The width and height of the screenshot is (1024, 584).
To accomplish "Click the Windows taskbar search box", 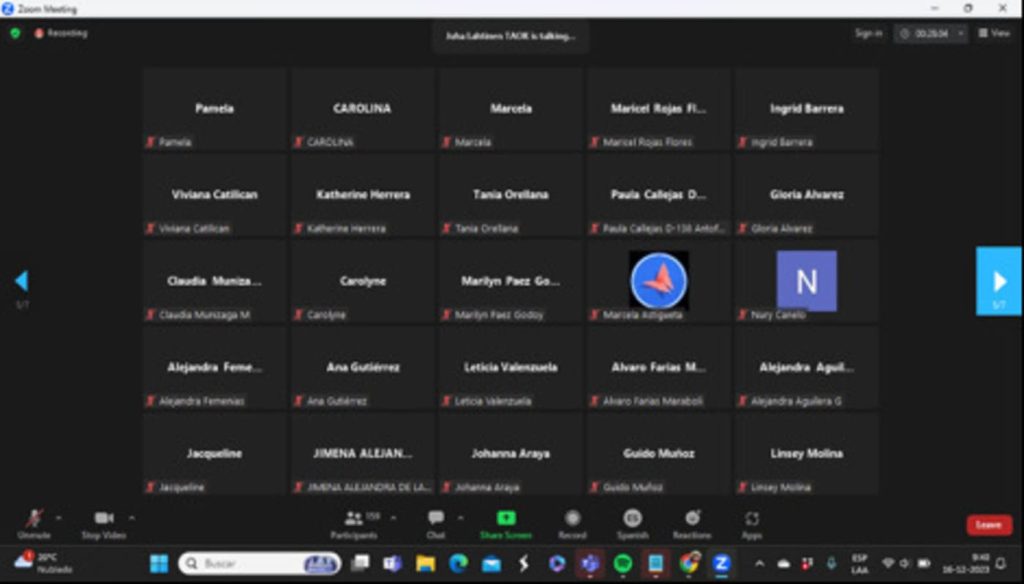I will click(x=259, y=564).
